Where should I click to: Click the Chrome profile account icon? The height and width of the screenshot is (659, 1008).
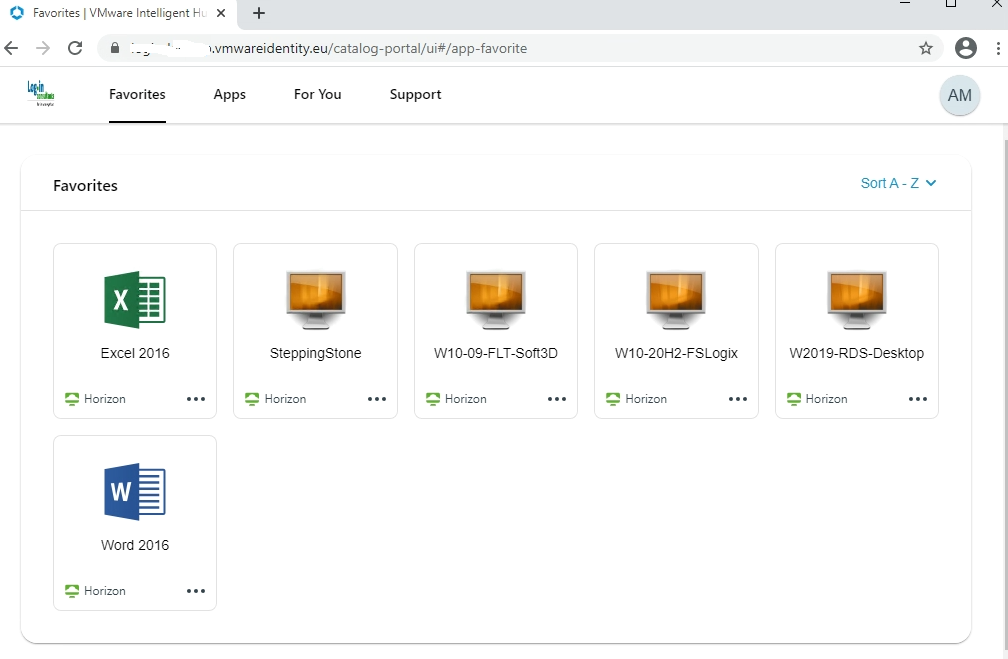click(x=965, y=48)
